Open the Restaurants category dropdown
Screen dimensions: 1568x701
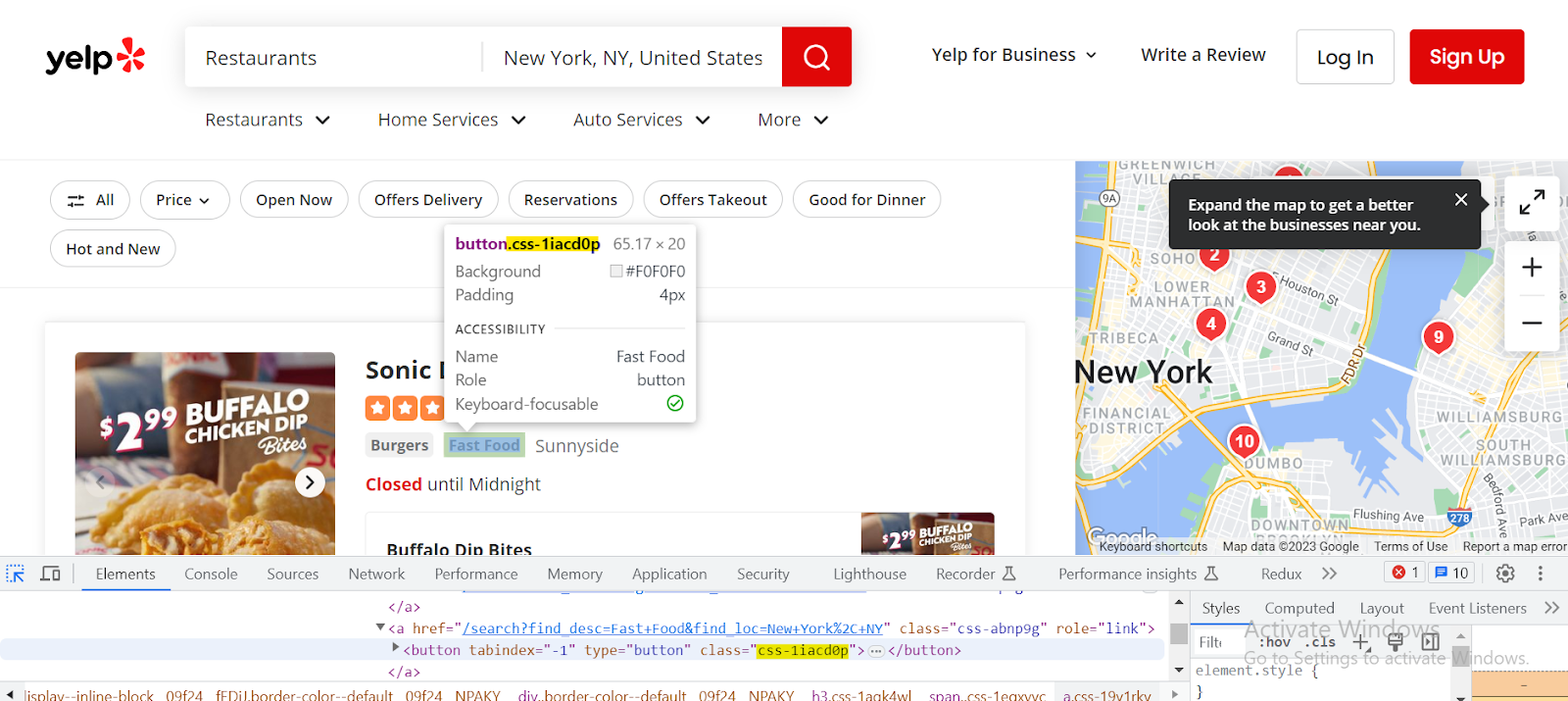268,120
